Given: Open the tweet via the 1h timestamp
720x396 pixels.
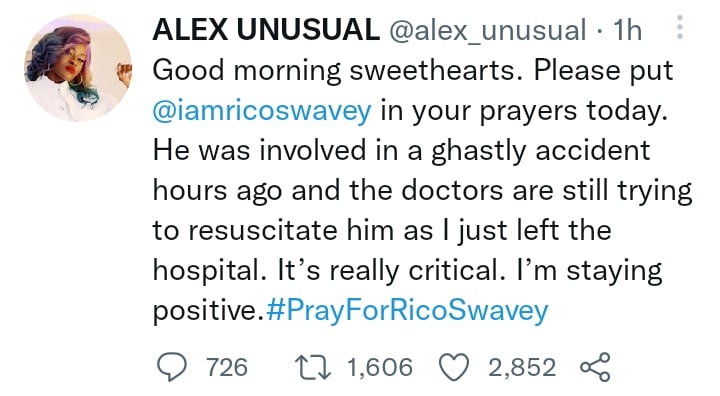Looking at the screenshot, I should pos(627,30).
